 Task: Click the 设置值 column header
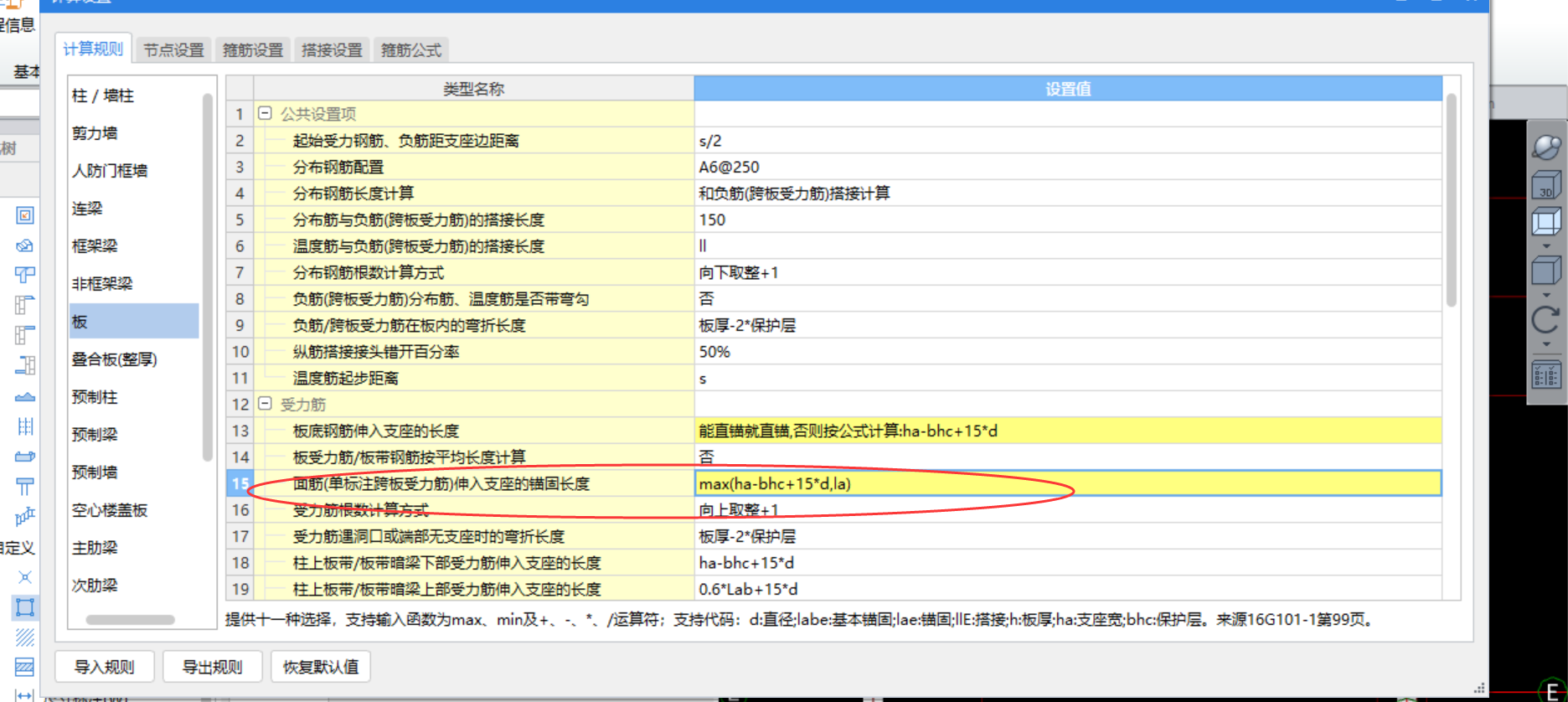tap(1068, 89)
